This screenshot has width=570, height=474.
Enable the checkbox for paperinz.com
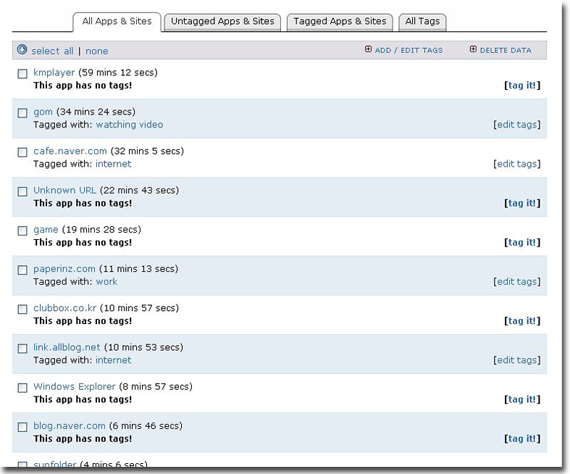23,270
